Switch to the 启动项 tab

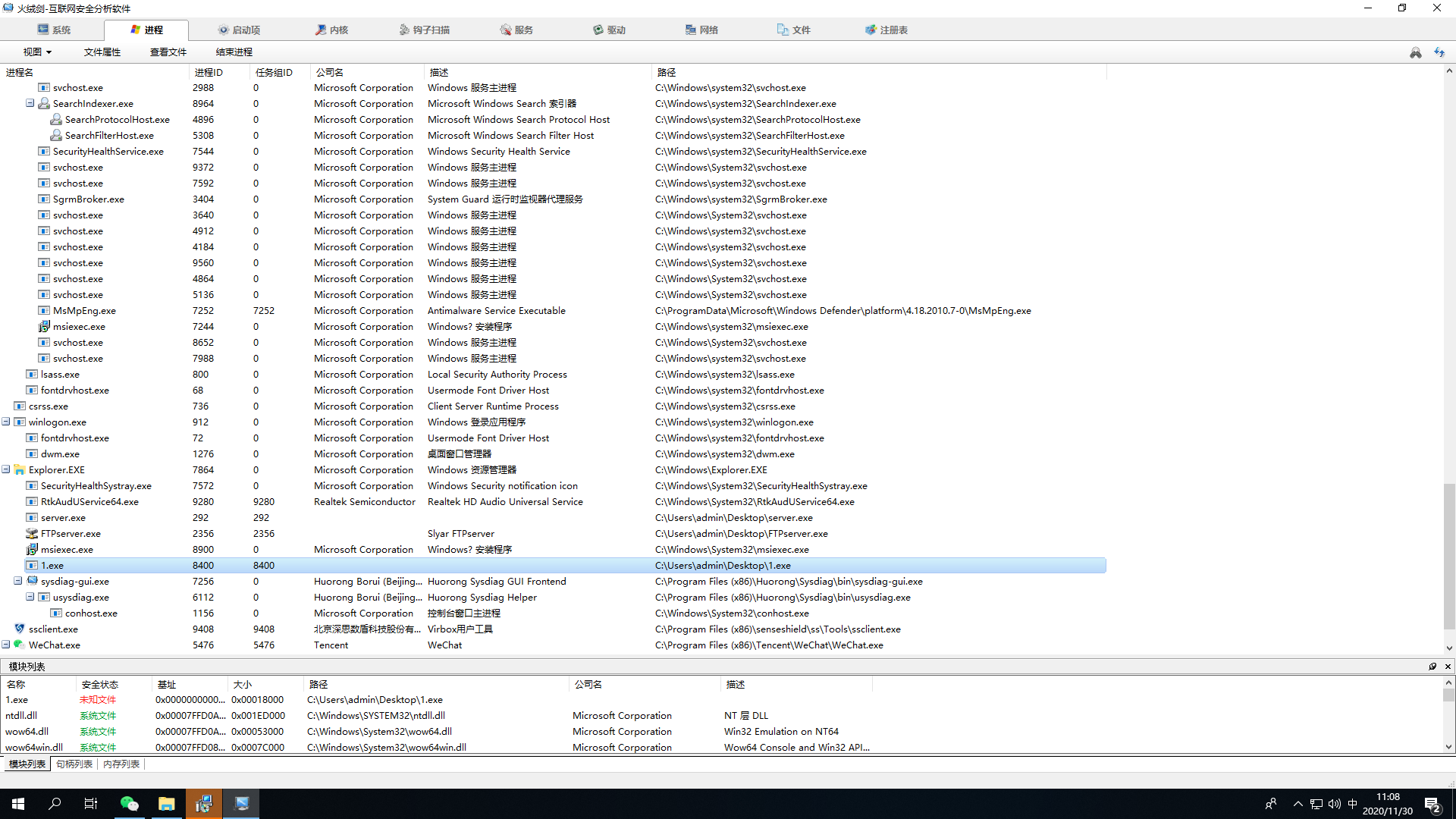tap(239, 30)
